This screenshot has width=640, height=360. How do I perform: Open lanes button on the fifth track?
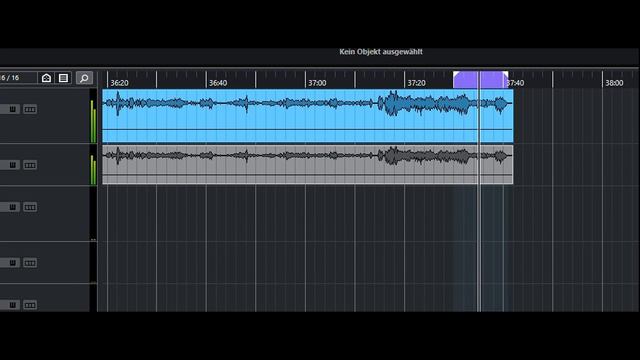tap(30, 305)
